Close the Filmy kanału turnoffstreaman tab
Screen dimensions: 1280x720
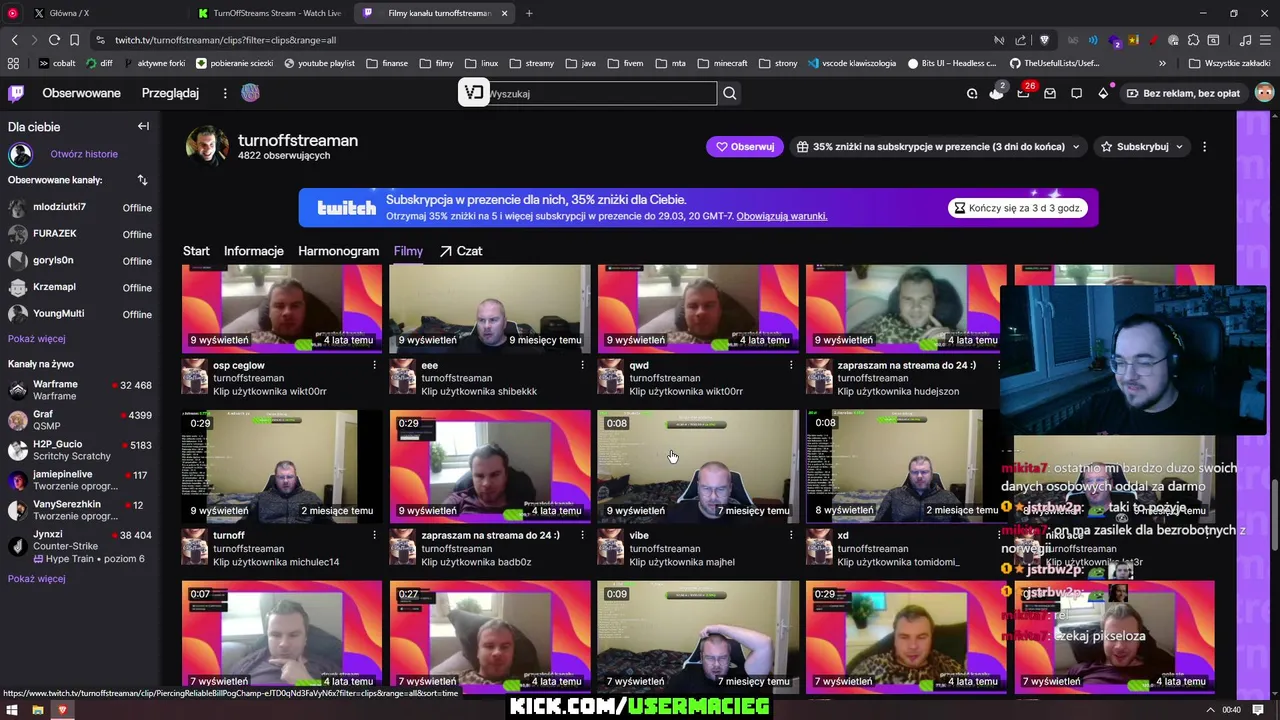point(504,13)
